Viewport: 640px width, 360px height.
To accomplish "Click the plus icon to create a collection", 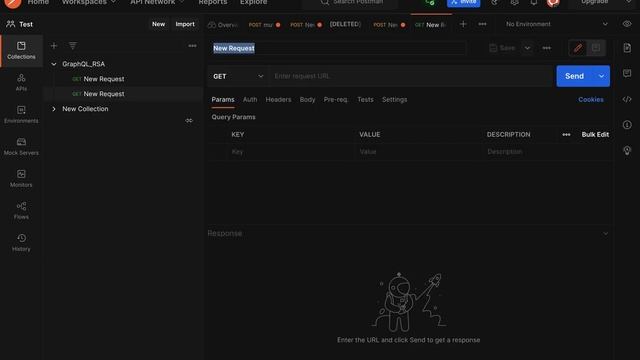I will pyautogui.click(x=54, y=46).
